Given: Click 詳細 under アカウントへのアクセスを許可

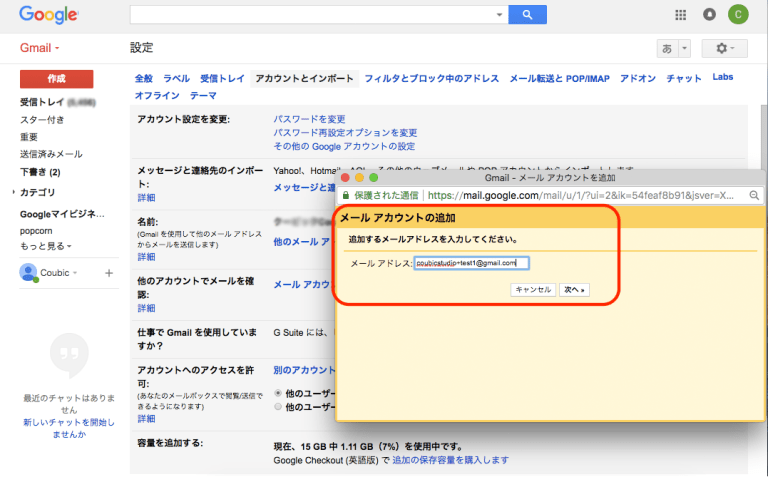Looking at the screenshot, I should click(146, 419).
